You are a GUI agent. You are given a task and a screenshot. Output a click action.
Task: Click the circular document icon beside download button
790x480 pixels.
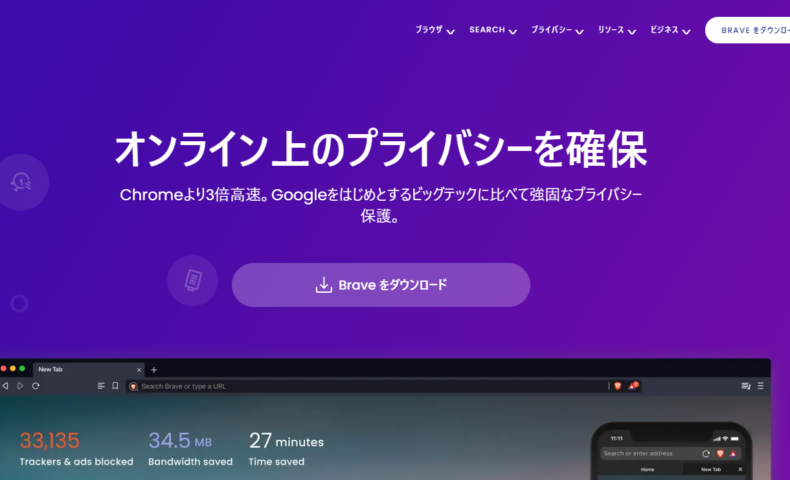(x=192, y=280)
